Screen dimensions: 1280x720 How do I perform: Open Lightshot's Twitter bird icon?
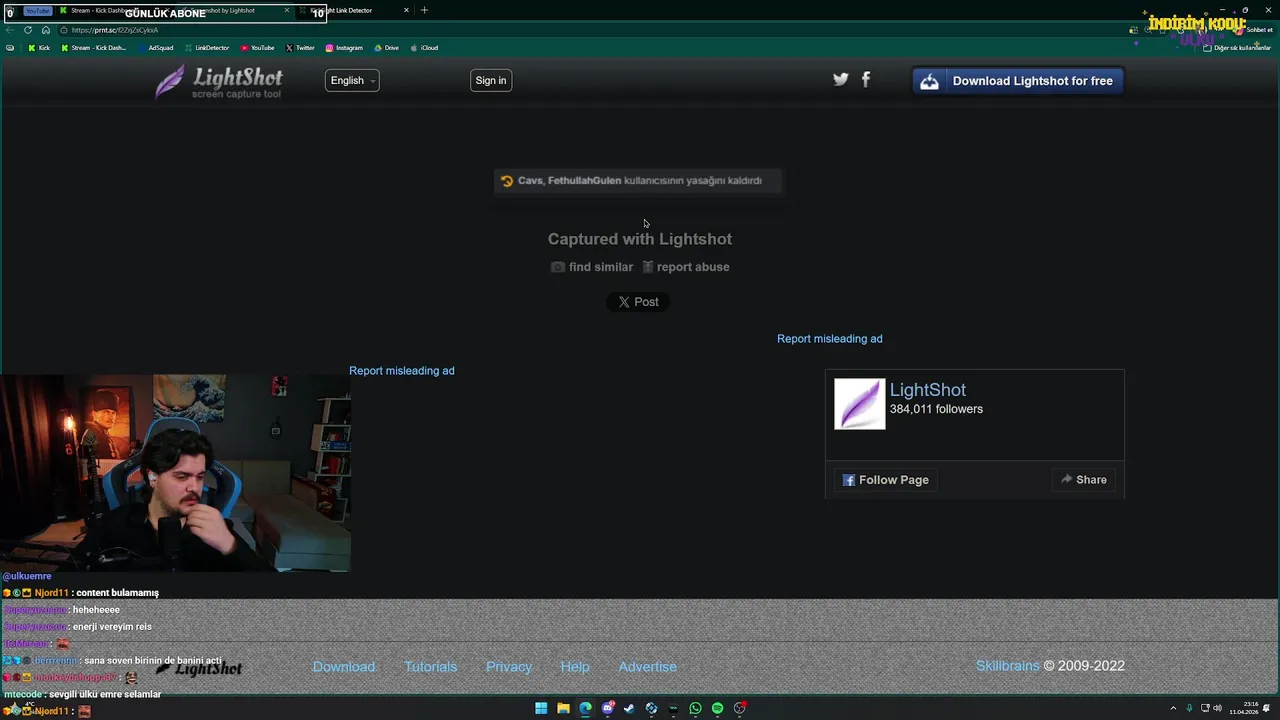(841, 80)
